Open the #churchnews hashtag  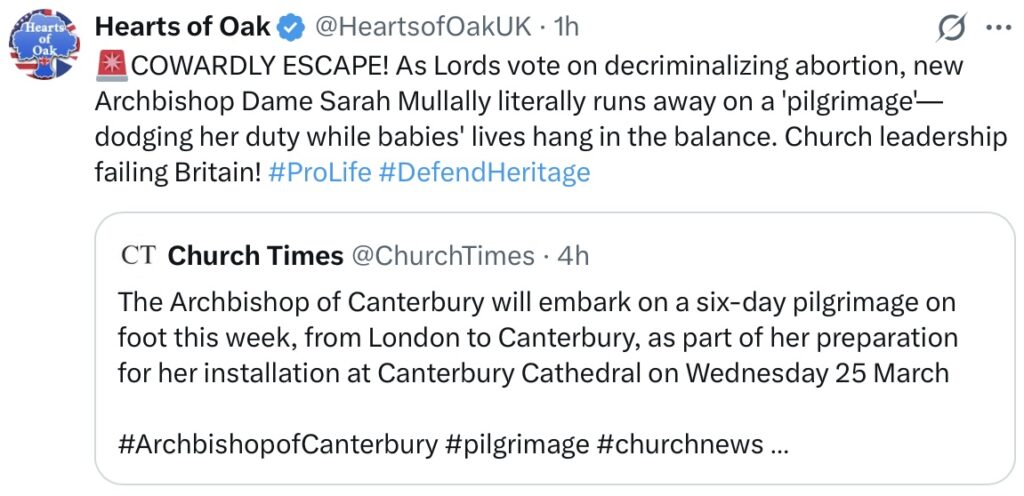679,443
